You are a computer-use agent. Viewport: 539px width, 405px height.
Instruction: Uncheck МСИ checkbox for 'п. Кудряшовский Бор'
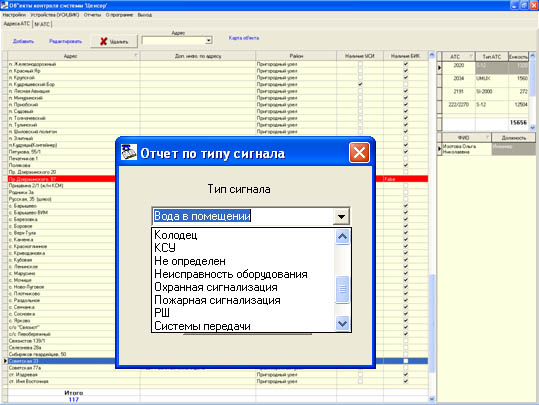pos(360,84)
